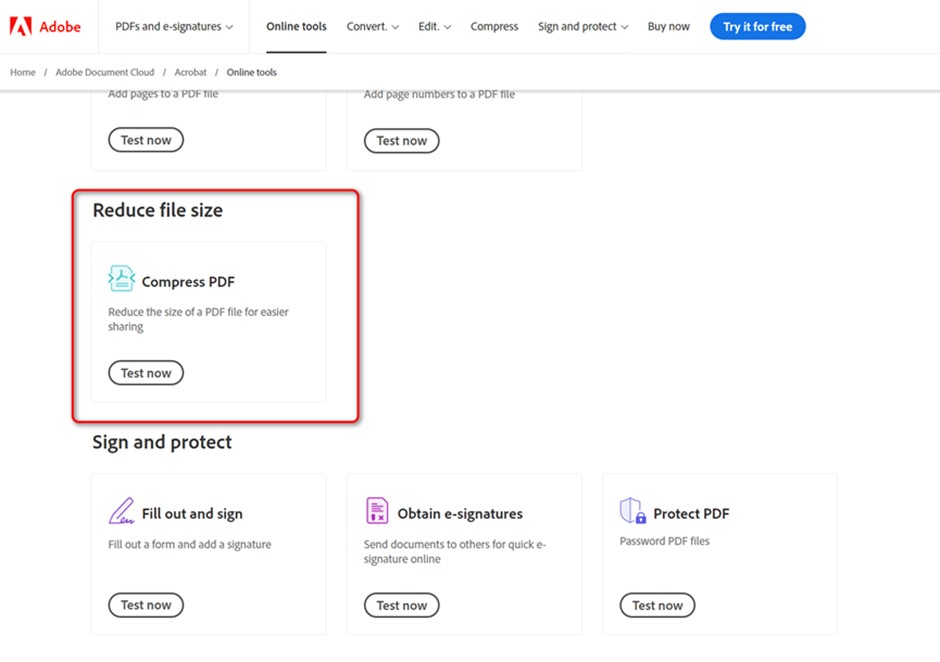Expand the Edit dropdown menu

click(x=434, y=26)
